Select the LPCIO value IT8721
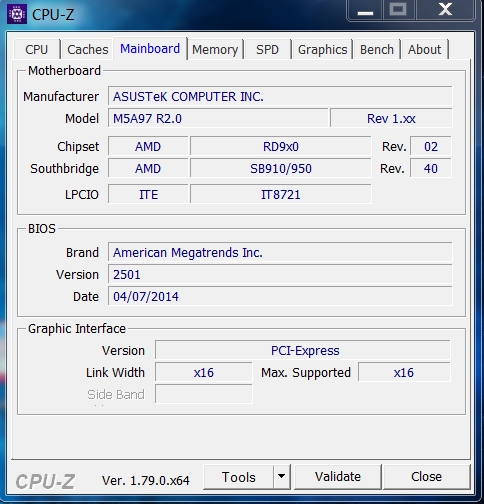The image size is (484, 504). pos(281,194)
